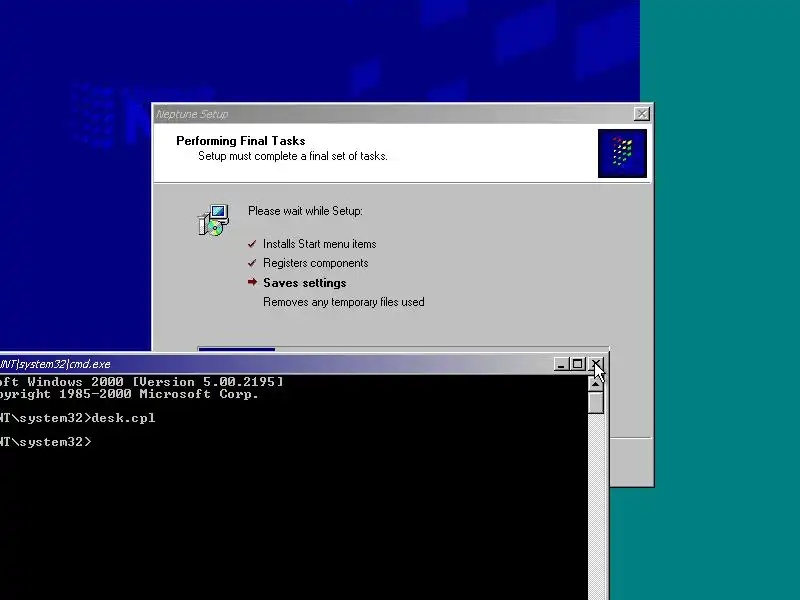This screenshot has width=800, height=600.
Task: Maximize the cmd.exe window
Action: pos(578,364)
